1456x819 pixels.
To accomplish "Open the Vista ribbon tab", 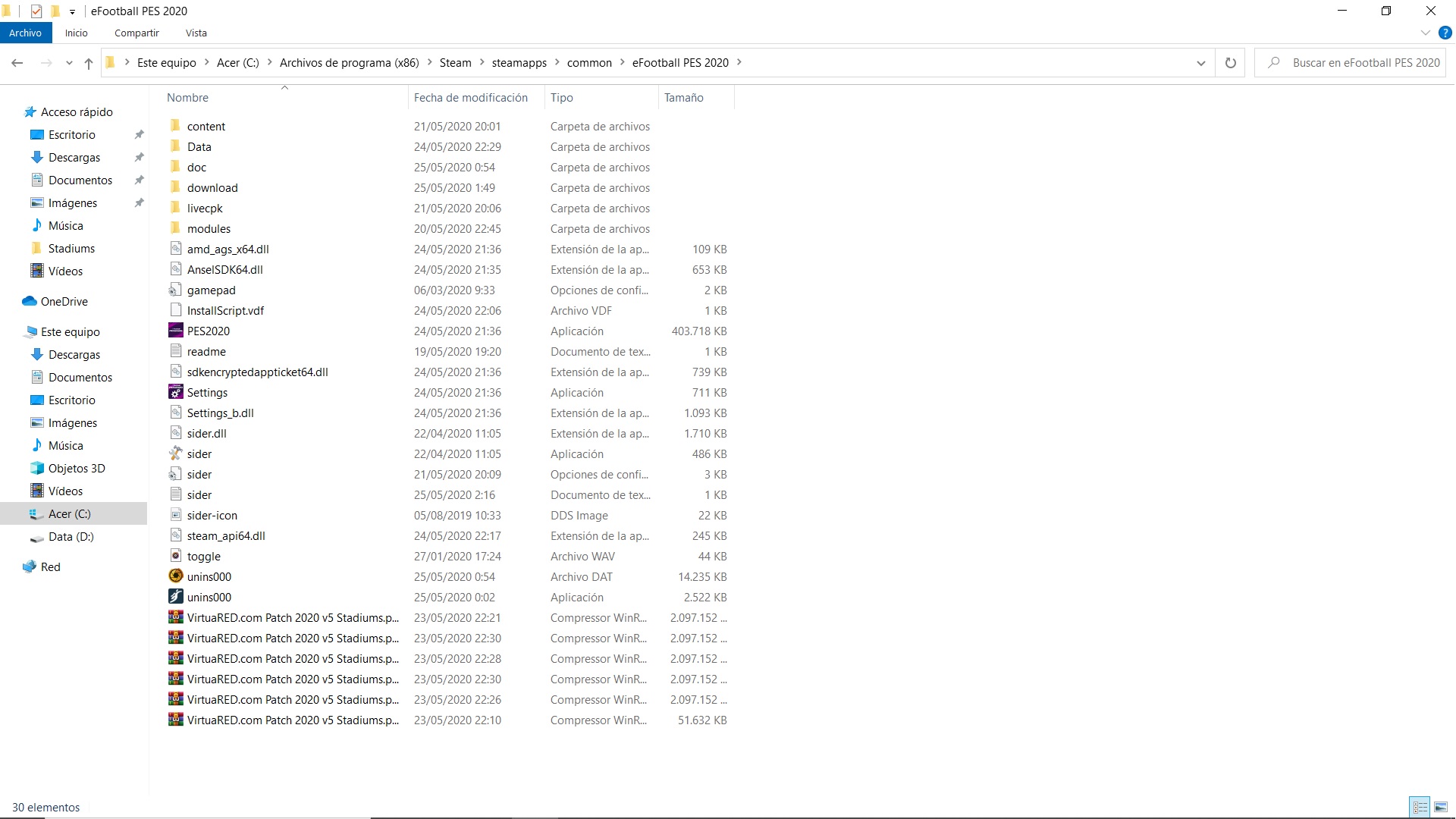I will tap(196, 33).
